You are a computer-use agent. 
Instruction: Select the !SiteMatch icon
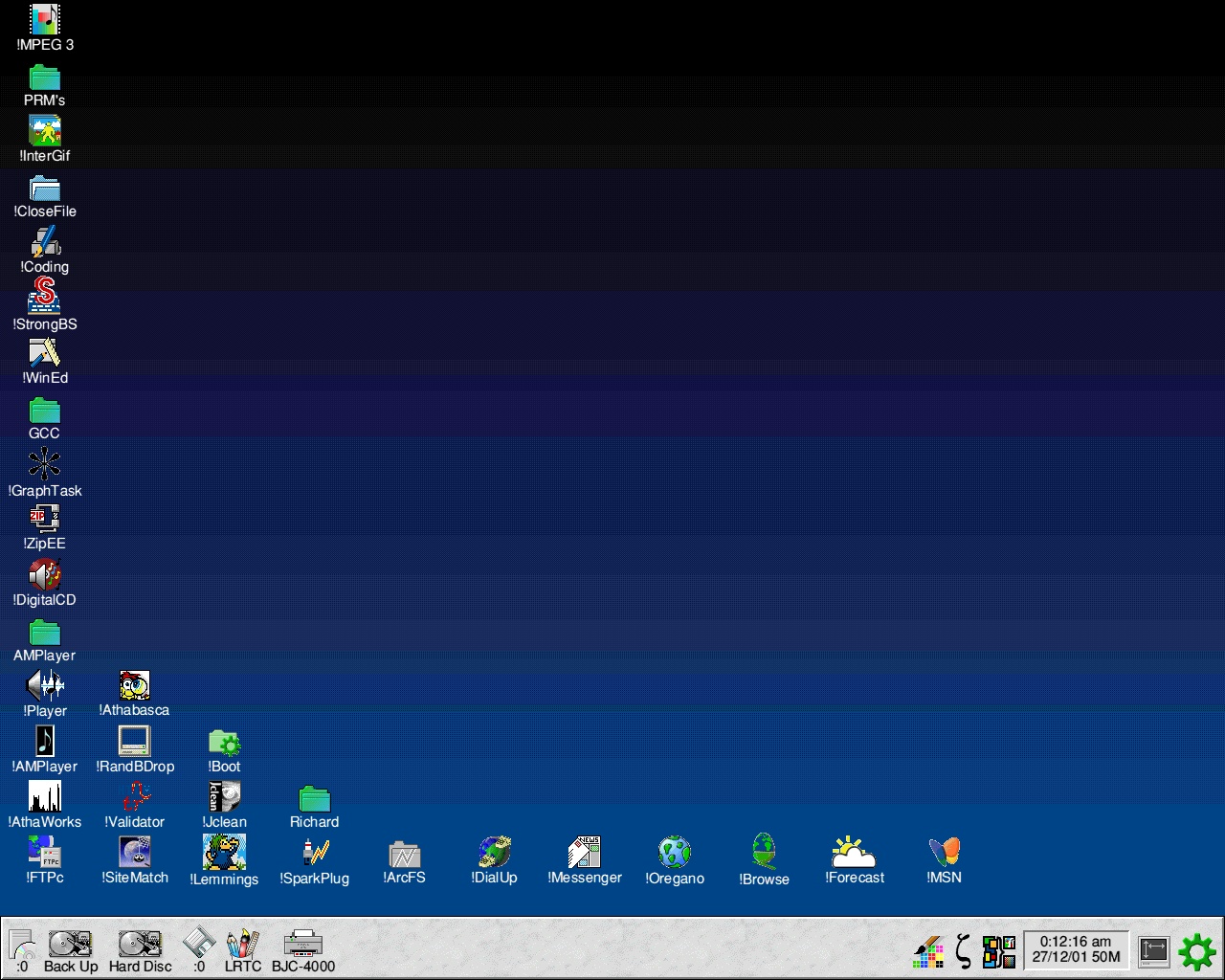coord(135,852)
